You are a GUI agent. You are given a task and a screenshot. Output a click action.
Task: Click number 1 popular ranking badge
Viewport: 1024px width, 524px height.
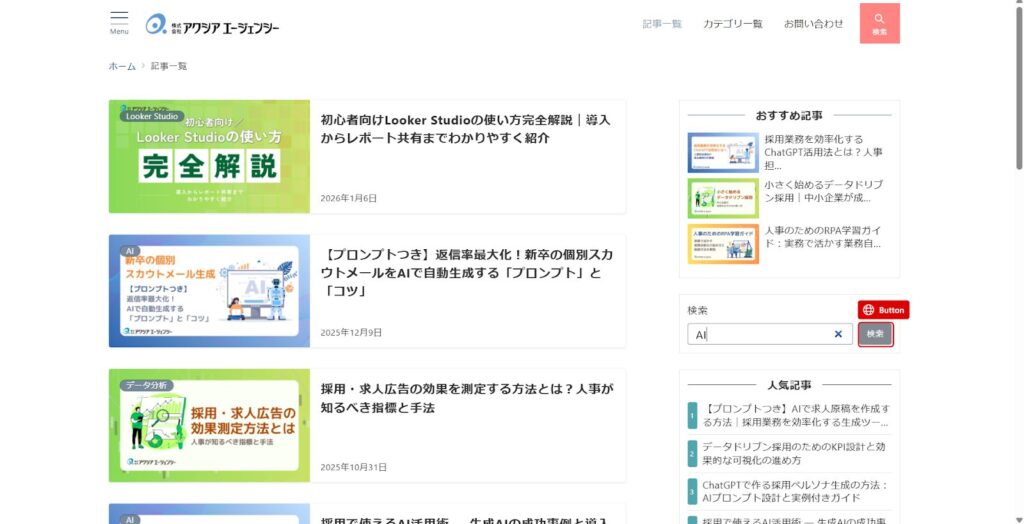click(x=691, y=415)
